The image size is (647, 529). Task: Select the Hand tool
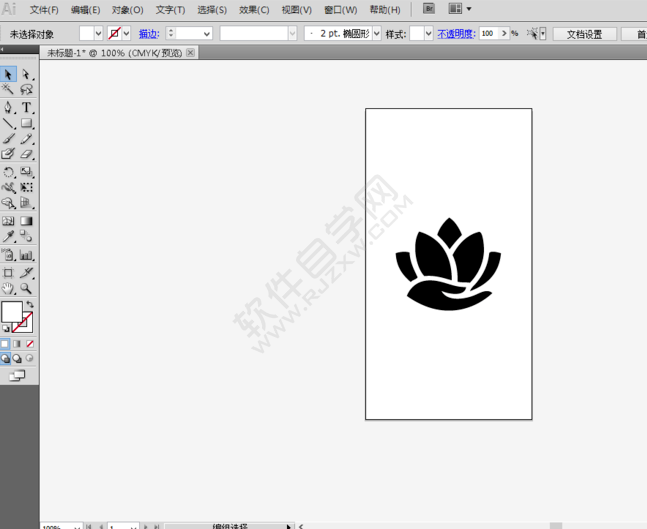click(8, 288)
